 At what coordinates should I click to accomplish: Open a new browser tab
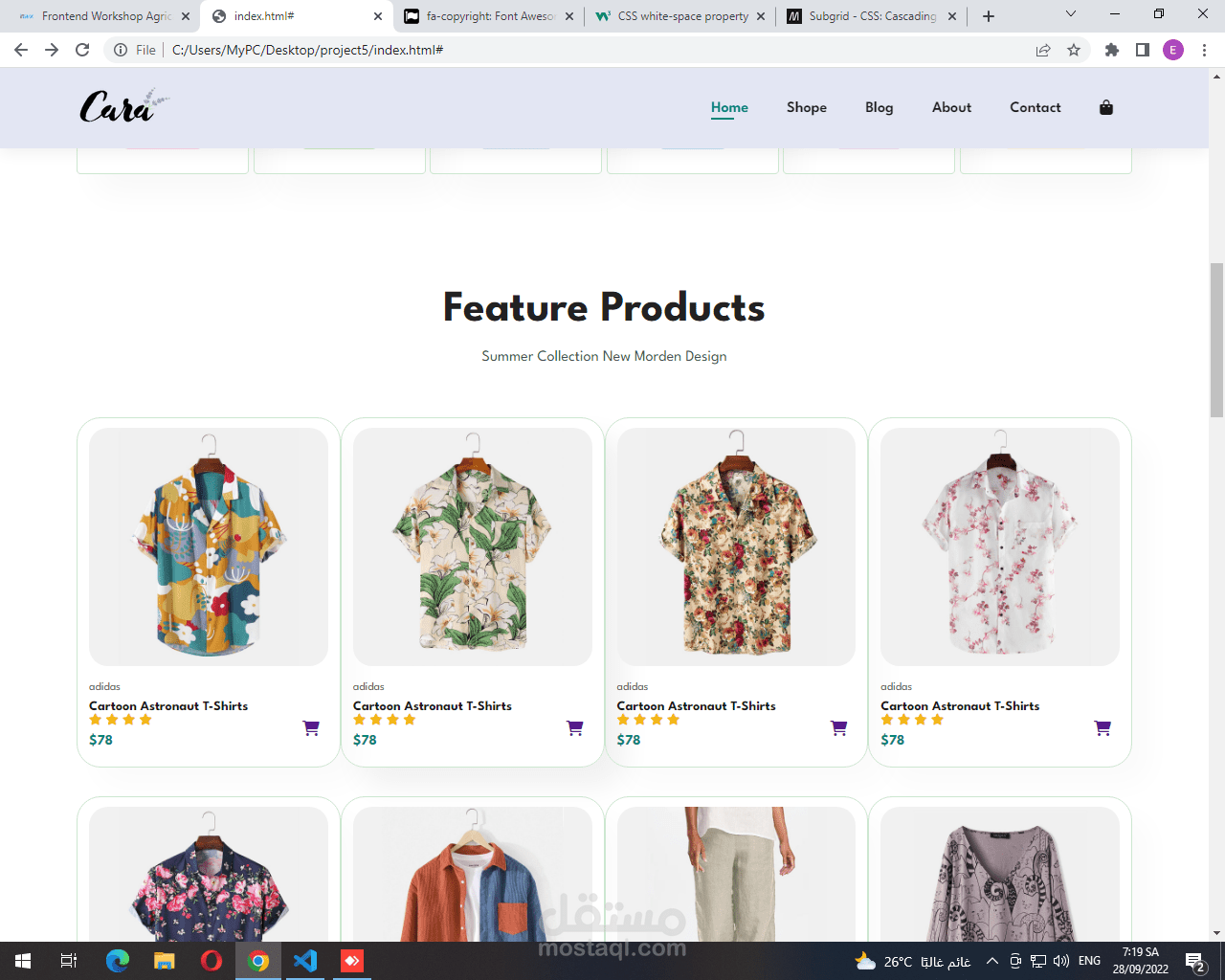[x=989, y=16]
